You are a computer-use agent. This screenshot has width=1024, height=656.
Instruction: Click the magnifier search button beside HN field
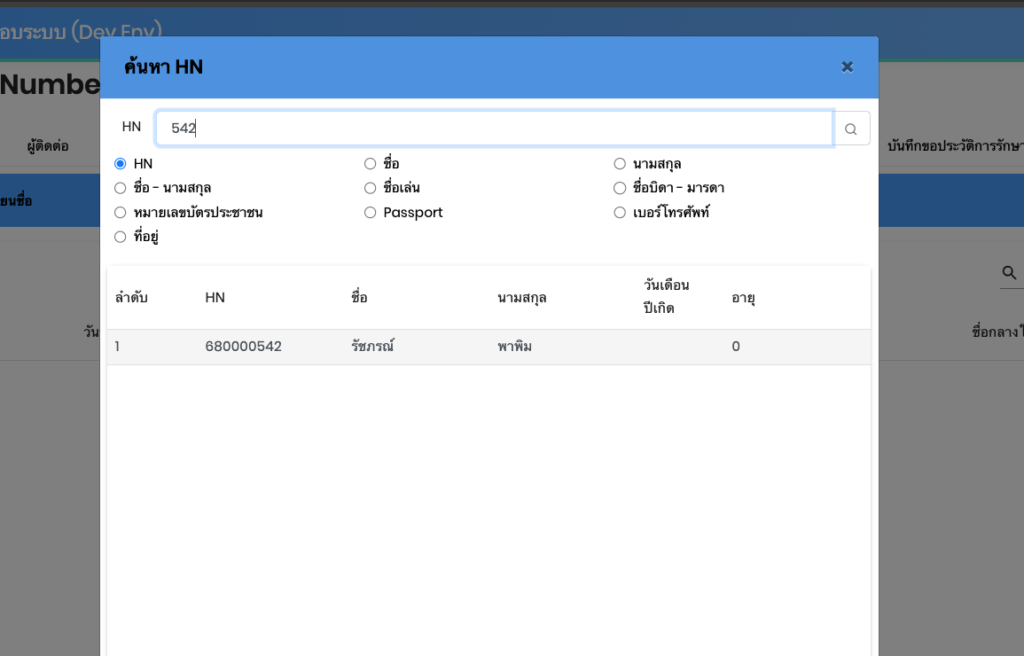[x=851, y=128]
